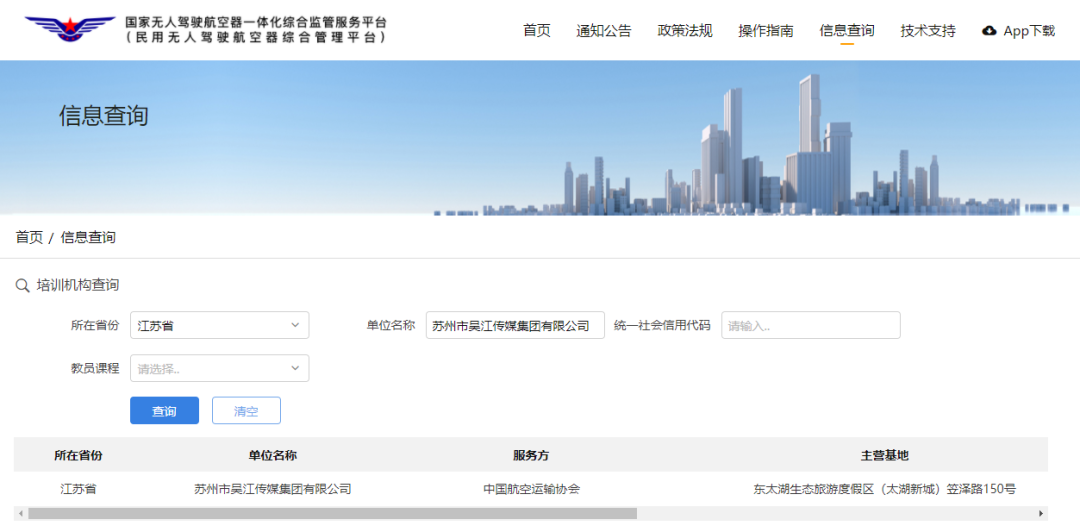Click 苏州市吴江传媒集团有限公司 in the result row

(273, 489)
